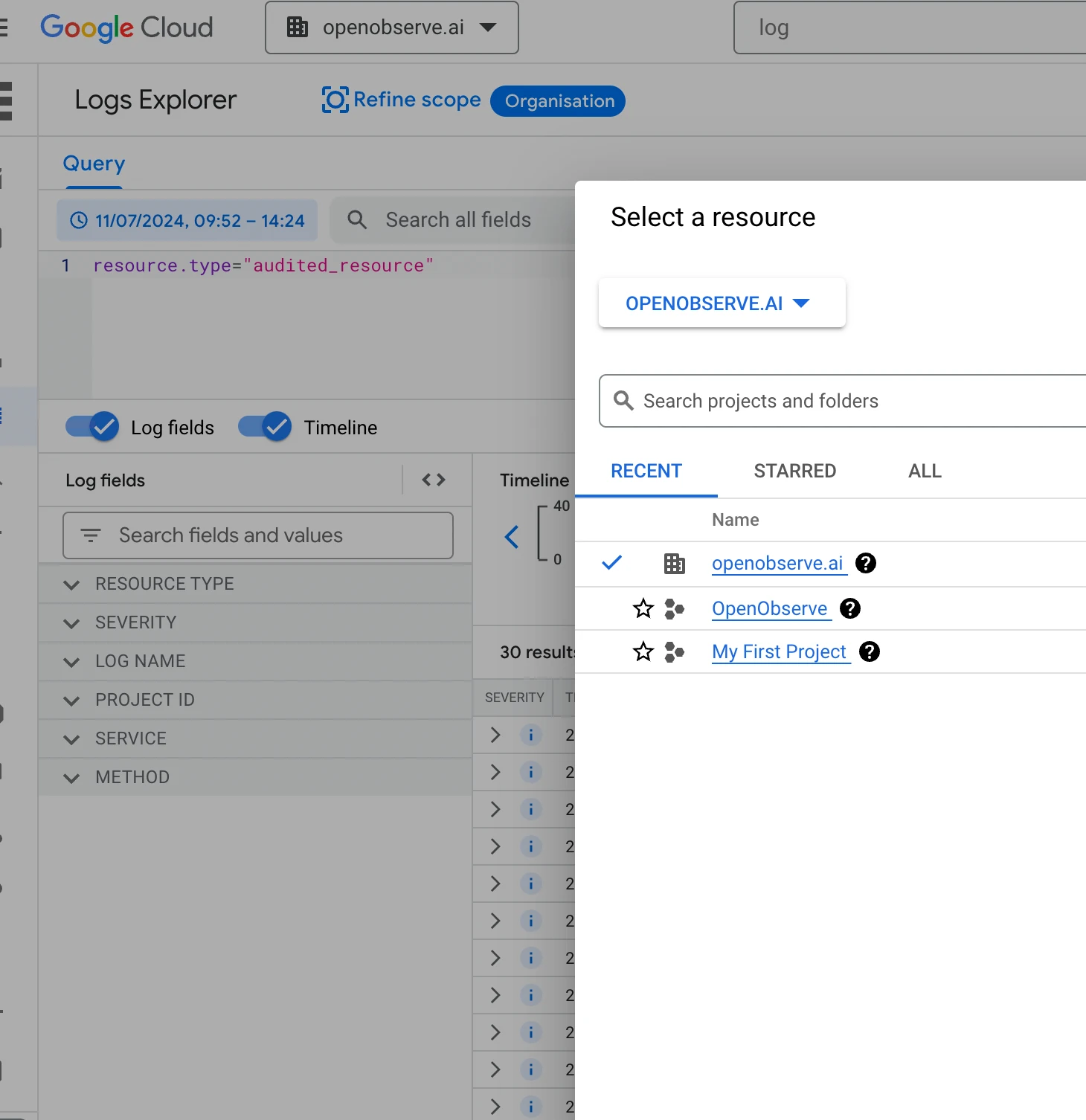Click the Logs Explorer heading
This screenshot has height=1120, width=1086.
click(155, 100)
